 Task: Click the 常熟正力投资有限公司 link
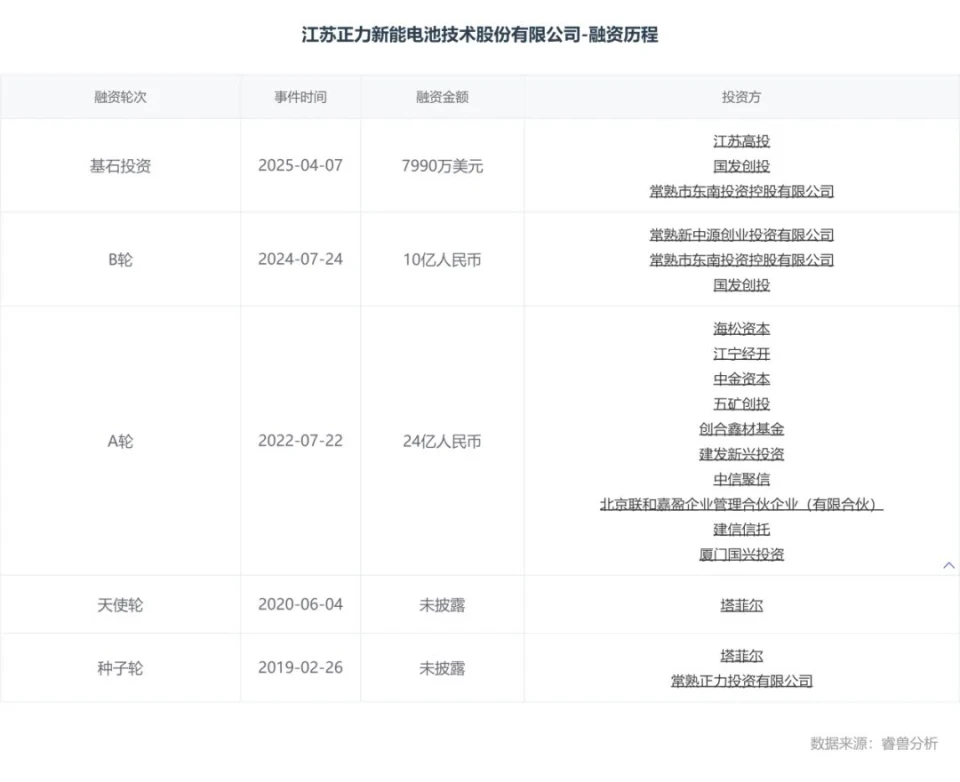[x=741, y=681]
